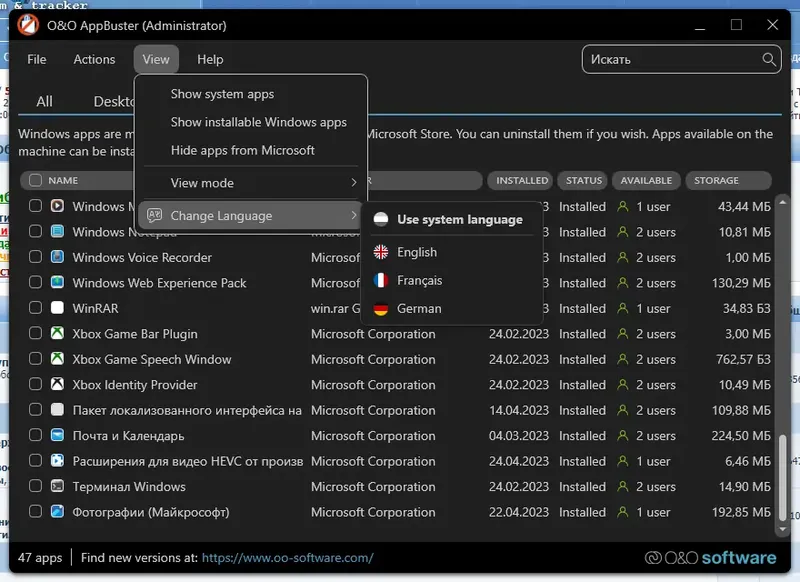Screen dimensions: 800x582
Task: Click the Фотографии (Майкрософт) app icon
Action: click(x=57, y=512)
